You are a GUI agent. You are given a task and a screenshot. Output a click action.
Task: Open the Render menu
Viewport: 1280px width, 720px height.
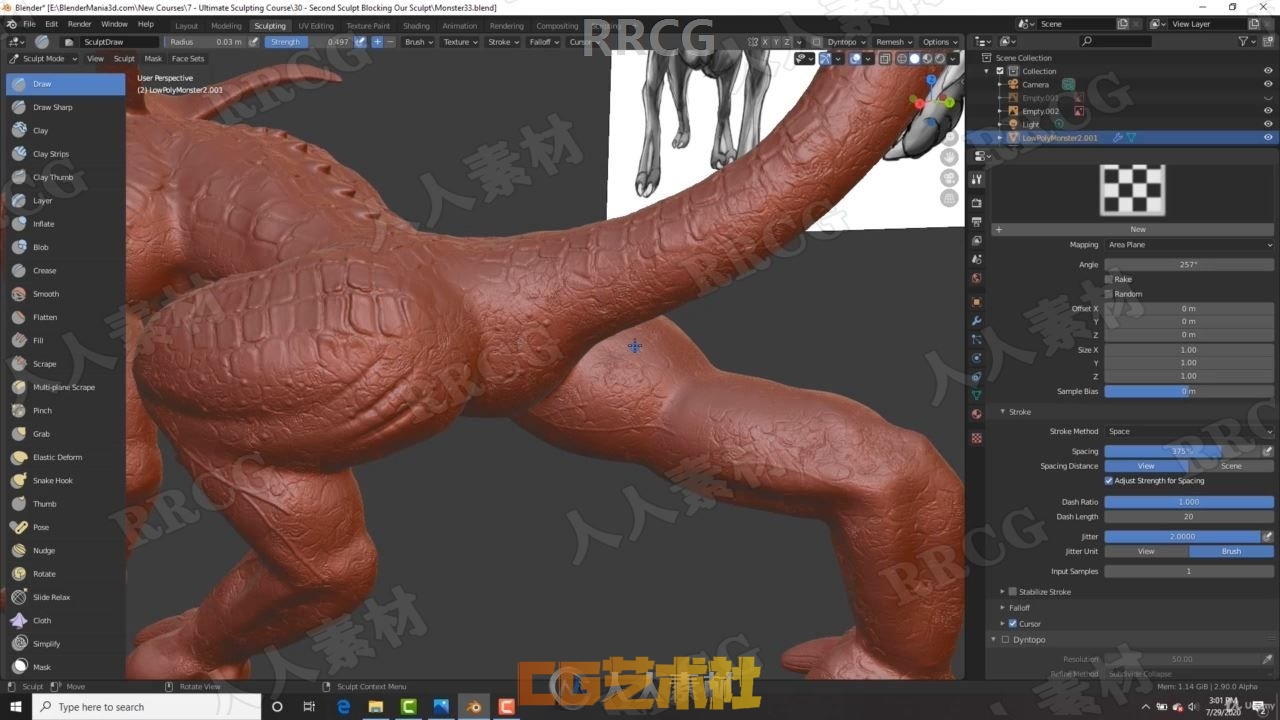79,24
